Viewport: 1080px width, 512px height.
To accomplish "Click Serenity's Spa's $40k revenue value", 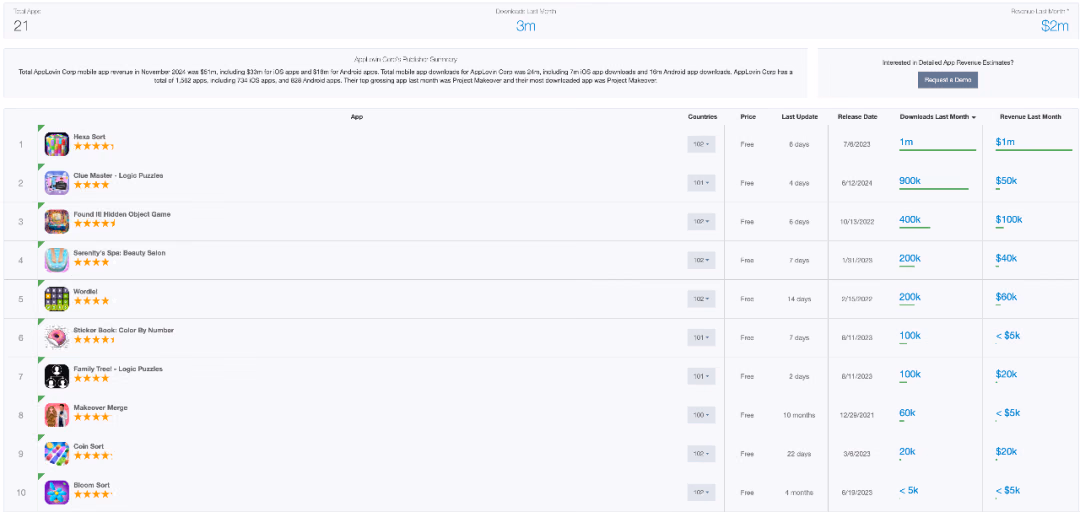I will 1006,258.
